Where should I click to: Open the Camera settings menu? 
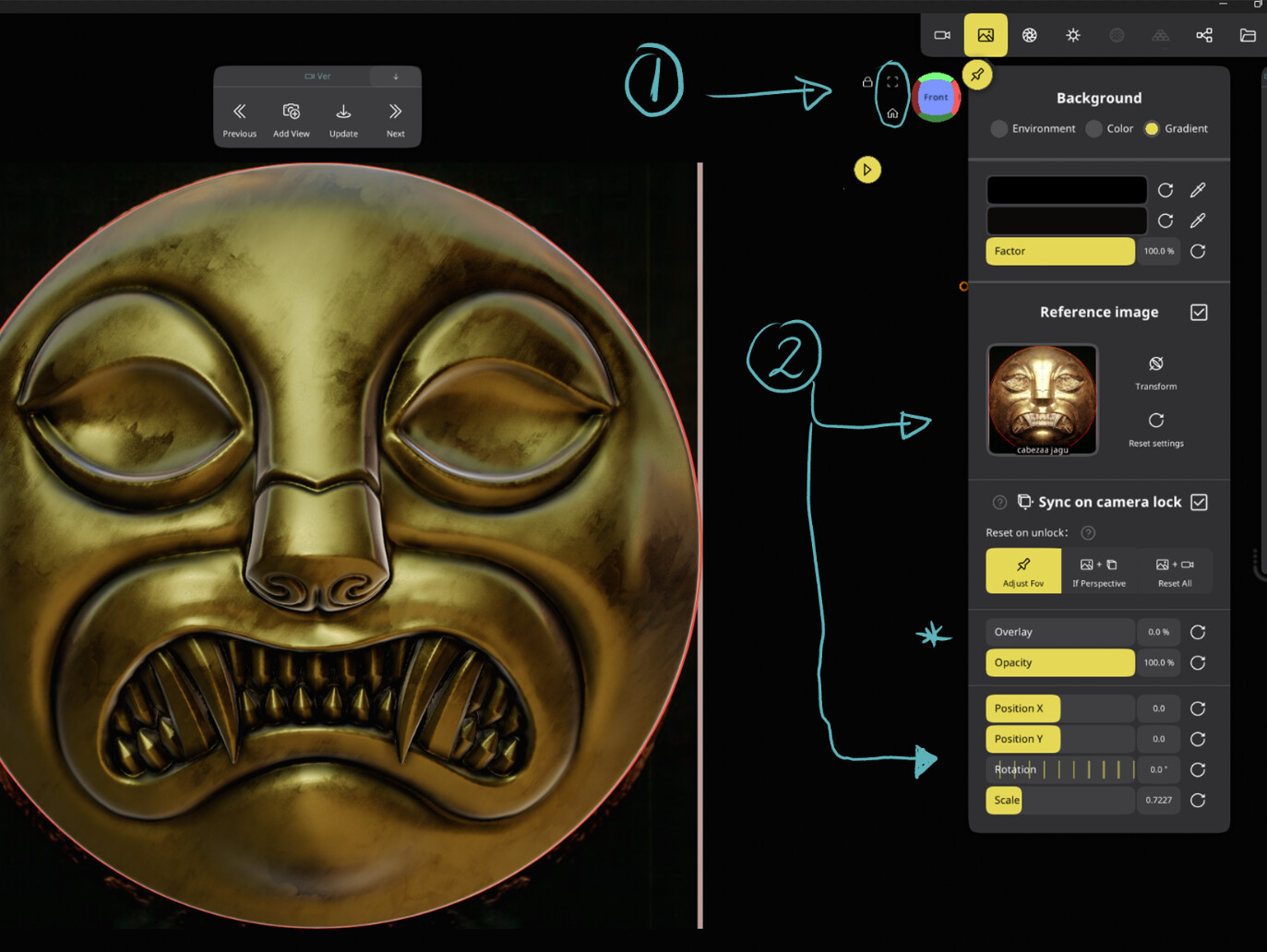[x=942, y=35]
